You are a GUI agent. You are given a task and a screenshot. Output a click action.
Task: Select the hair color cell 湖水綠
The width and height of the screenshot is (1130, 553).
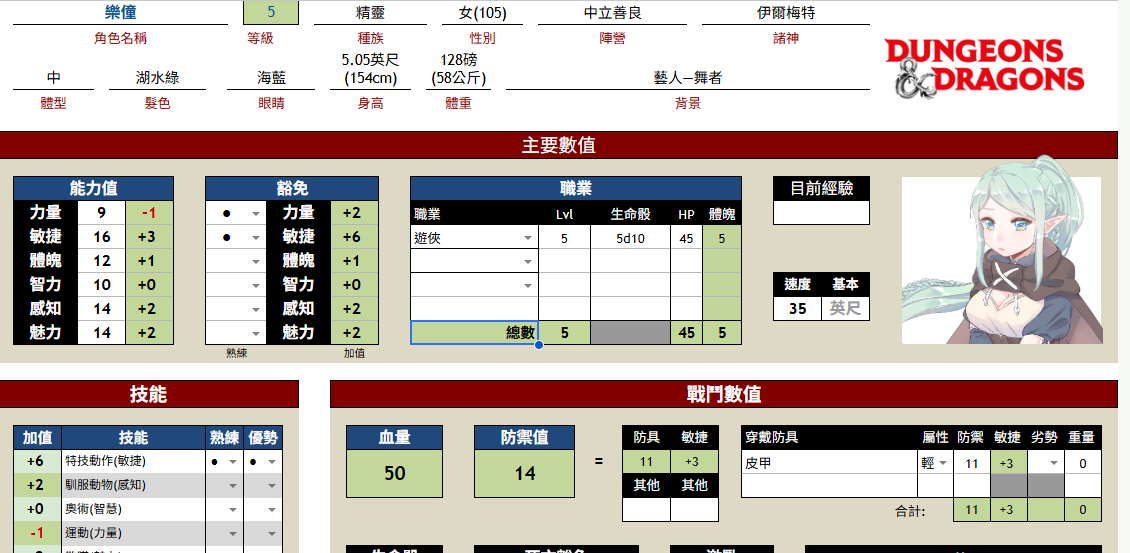[x=157, y=78]
